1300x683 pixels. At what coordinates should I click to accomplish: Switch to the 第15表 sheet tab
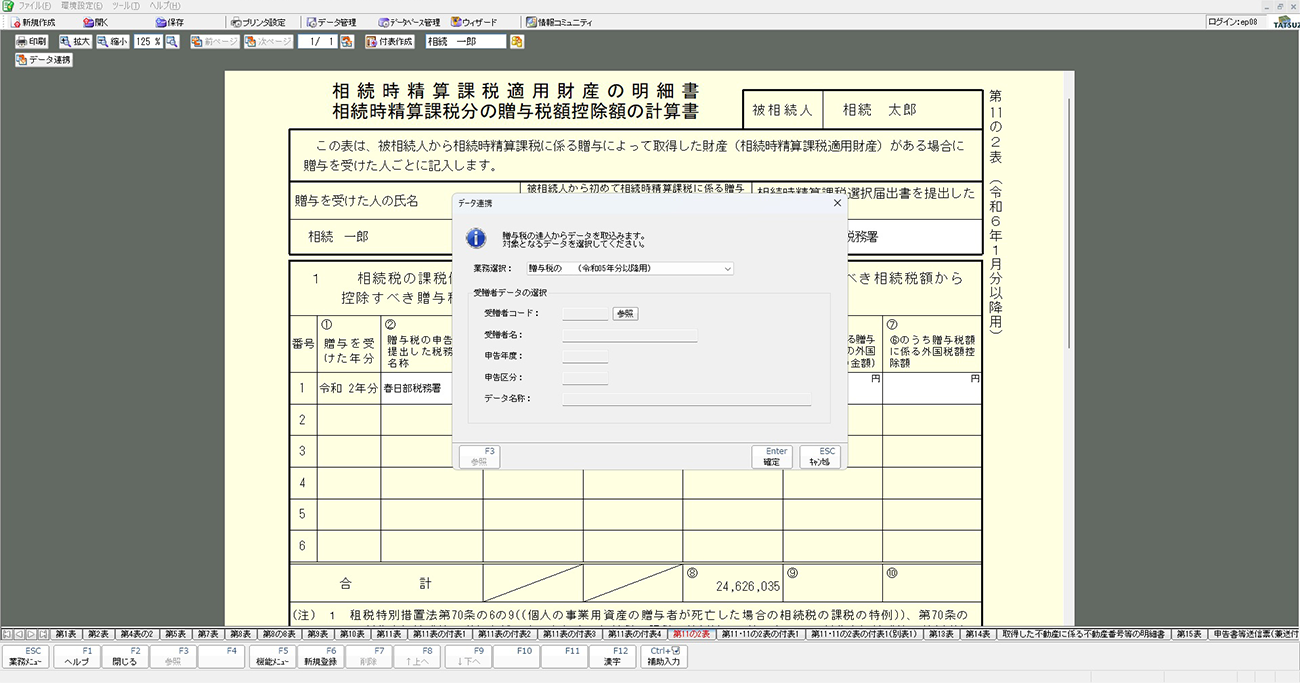(x=1188, y=634)
